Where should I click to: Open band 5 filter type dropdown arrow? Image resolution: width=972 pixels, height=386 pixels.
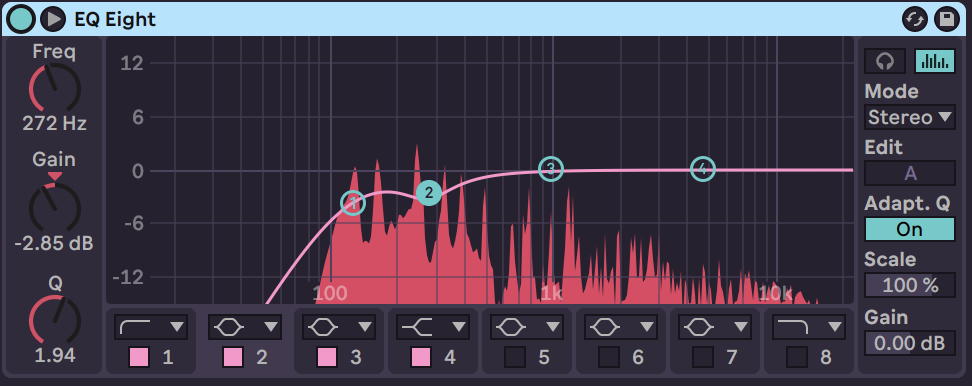[553, 327]
